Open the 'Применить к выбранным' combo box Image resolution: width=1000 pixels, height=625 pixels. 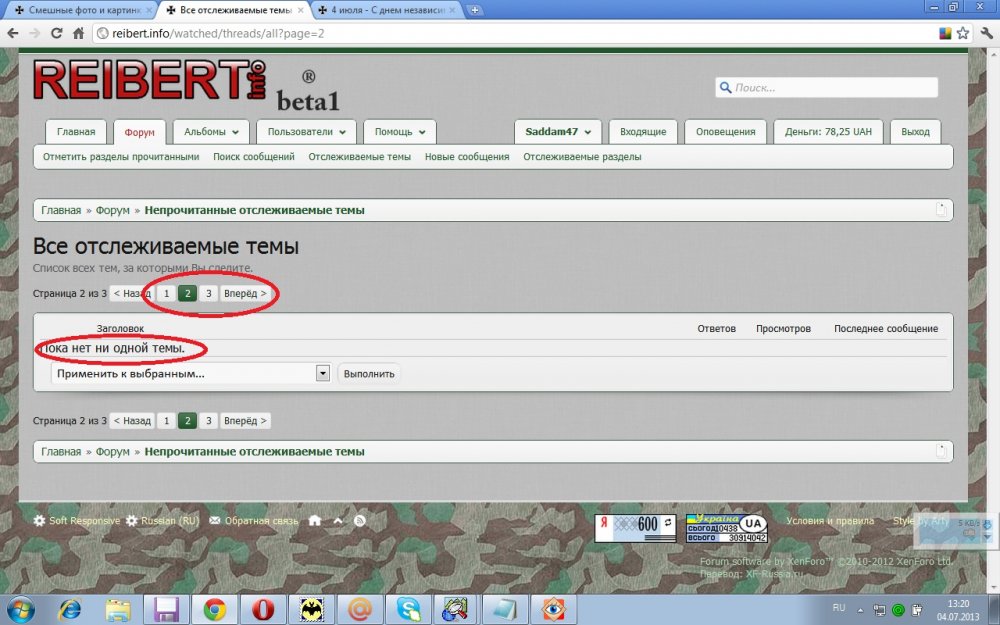[x=191, y=373]
